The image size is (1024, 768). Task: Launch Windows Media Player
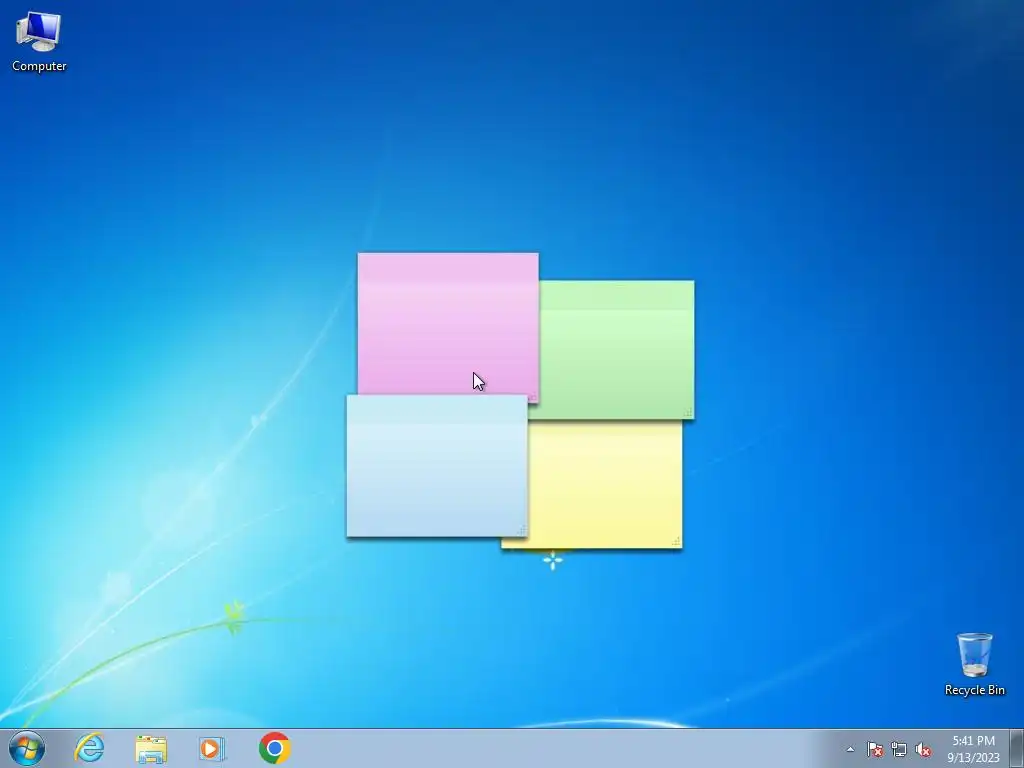(212, 748)
